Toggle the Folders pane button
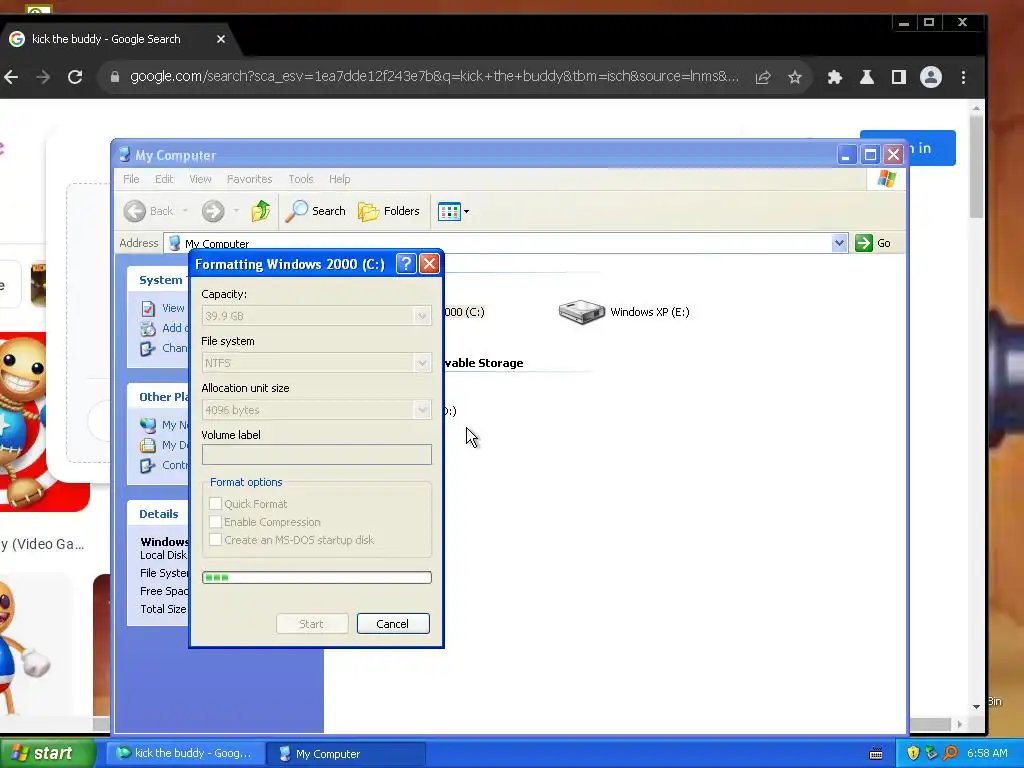The image size is (1024, 768). pyautogui.click(x=389, y=211)
